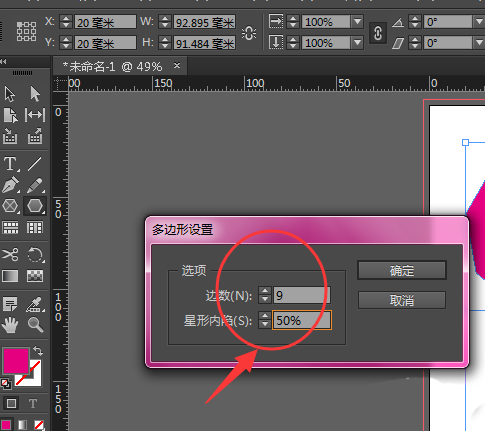Adjust 星形内陷(S) stepper arrows

265,320
